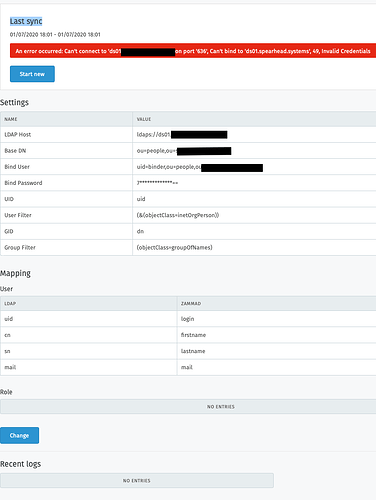The width and height of the screenshot is (376, 500).
Task: Click the UID row label
Action: [9, 199]
